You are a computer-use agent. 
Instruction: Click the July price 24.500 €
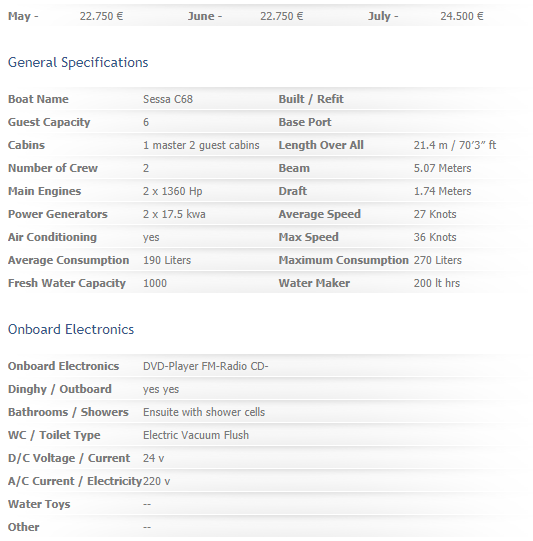coord(462,16)
